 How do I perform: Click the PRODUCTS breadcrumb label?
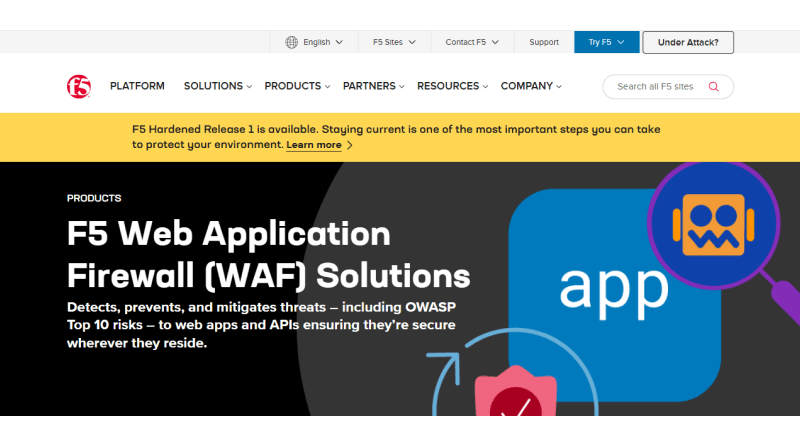[94, 198]
